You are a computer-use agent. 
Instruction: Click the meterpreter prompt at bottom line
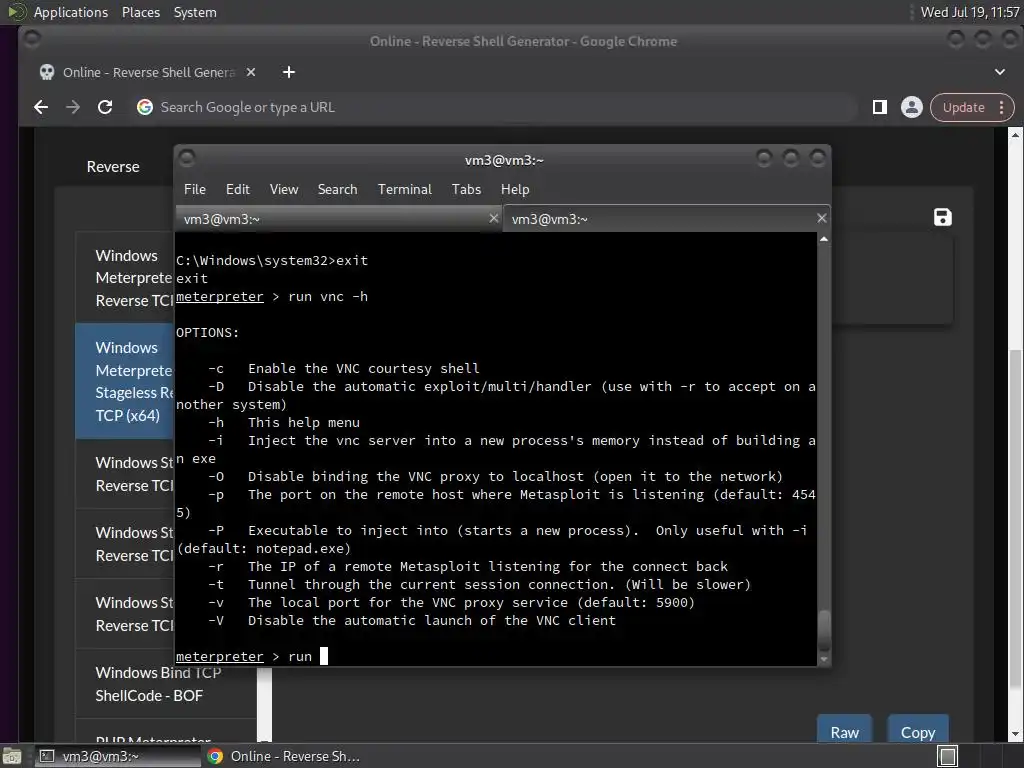coord(219,656)
